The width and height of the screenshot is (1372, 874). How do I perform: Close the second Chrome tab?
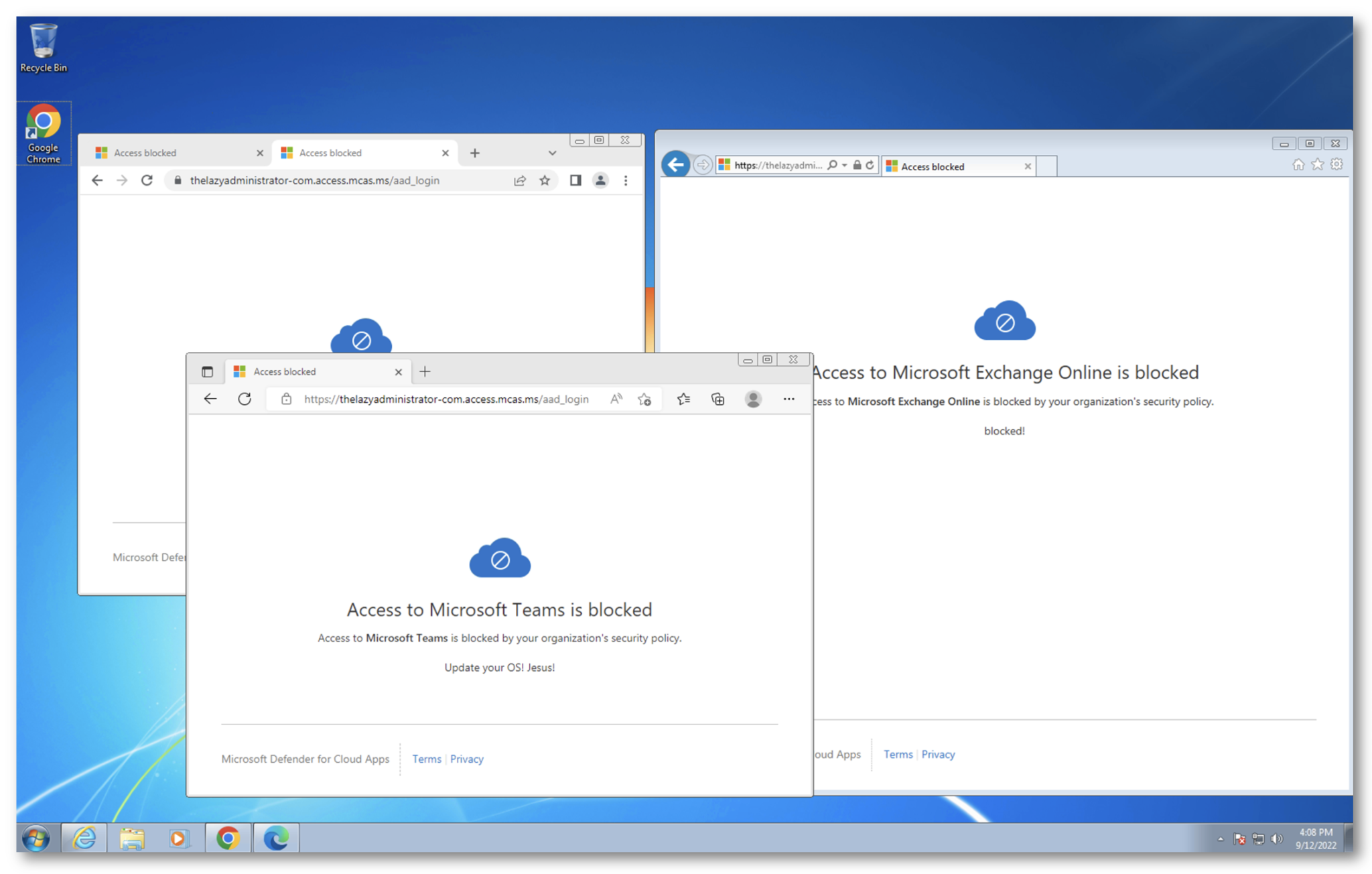click(445, 153)
